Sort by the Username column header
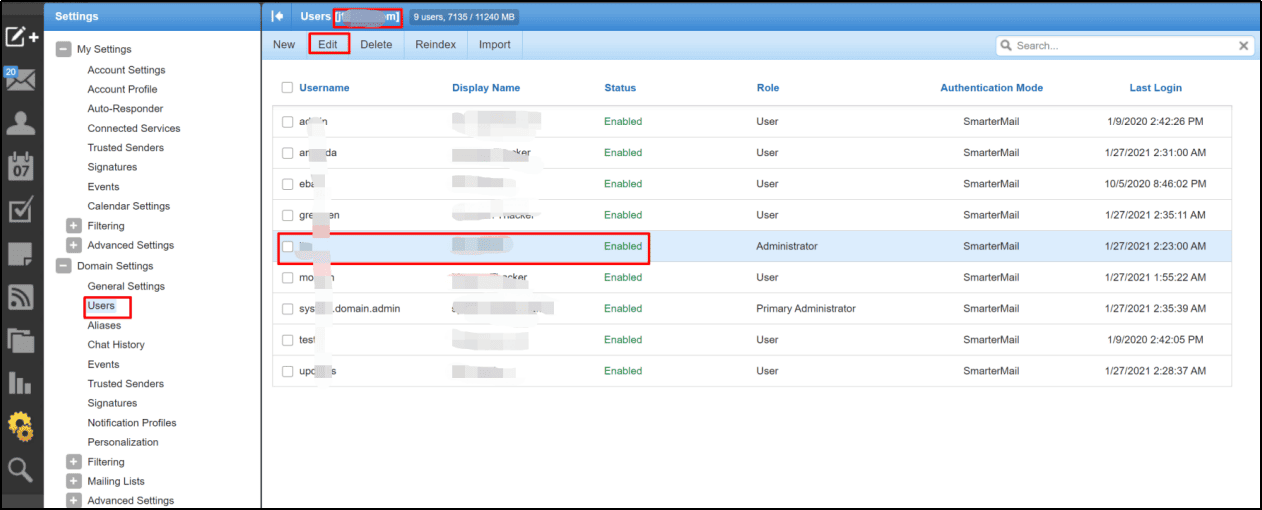Image resolution: width=1262 pixels, height=510 pixels. point(324,88)
